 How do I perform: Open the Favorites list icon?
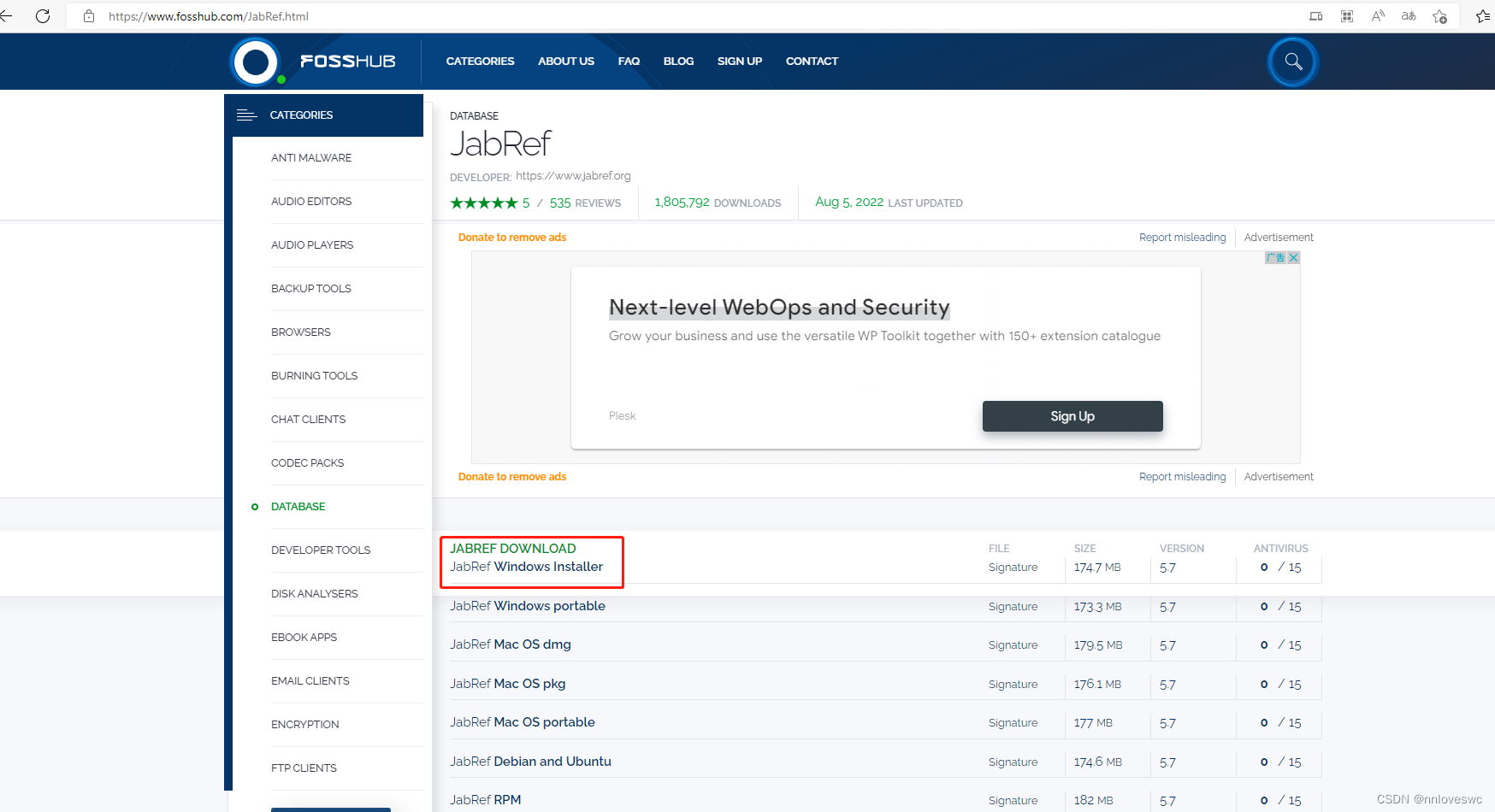(x=1483, y=16)
